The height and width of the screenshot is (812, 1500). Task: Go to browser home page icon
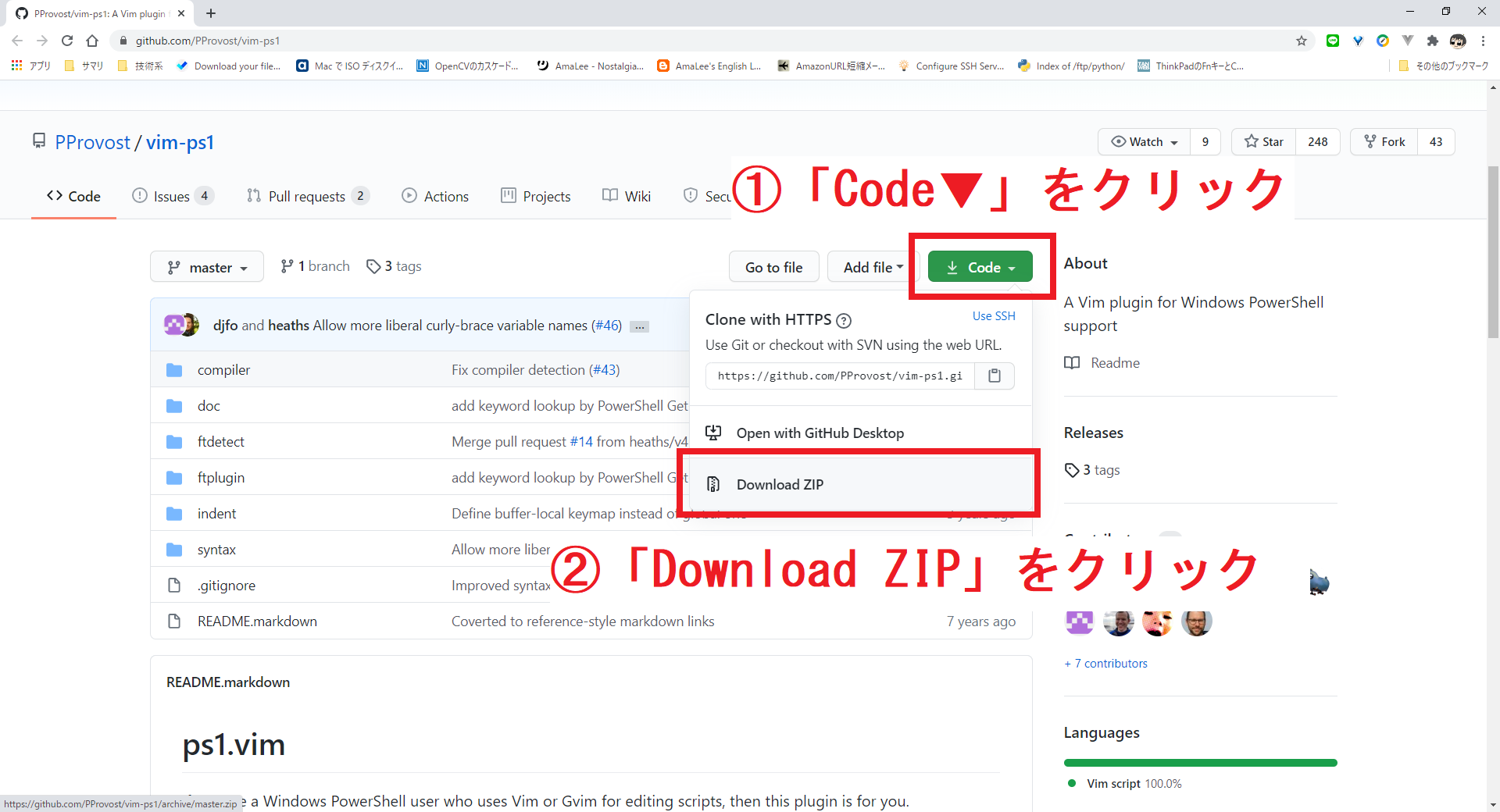(92, 41)
